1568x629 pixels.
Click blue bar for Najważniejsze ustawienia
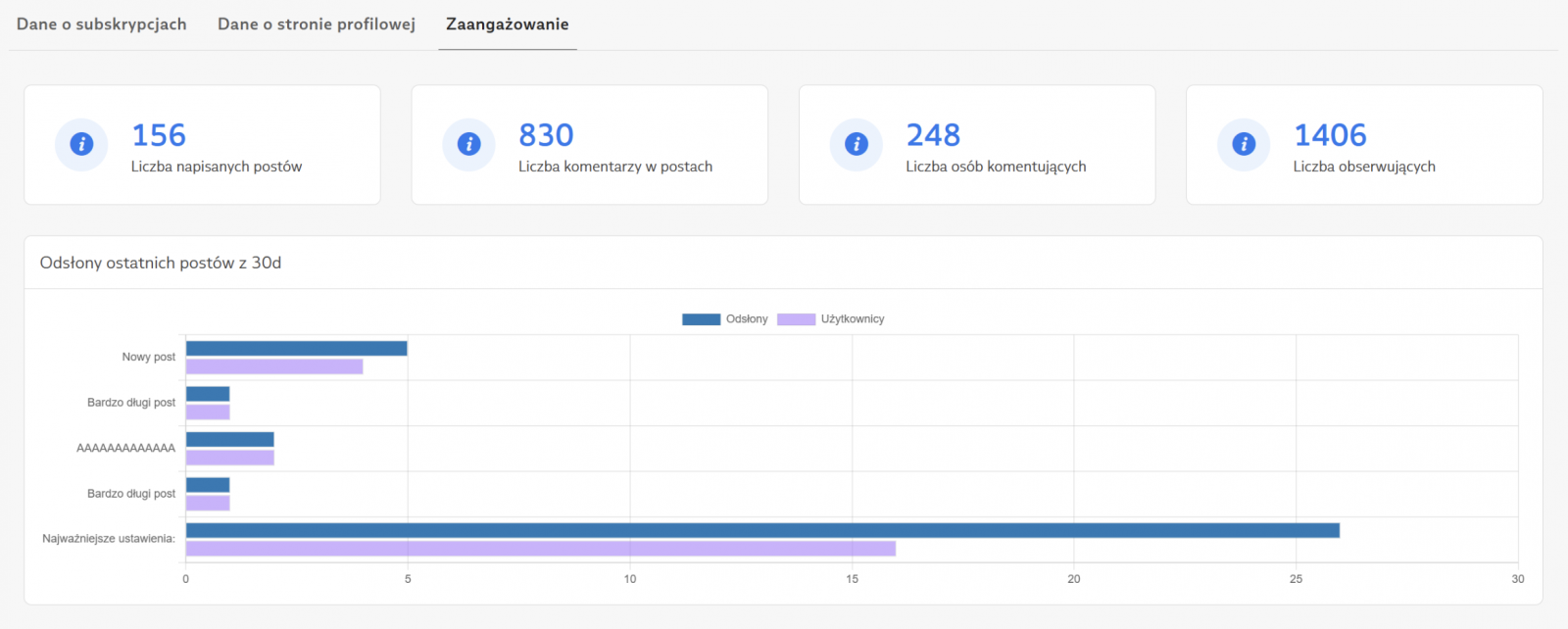[x=762, y=530]
